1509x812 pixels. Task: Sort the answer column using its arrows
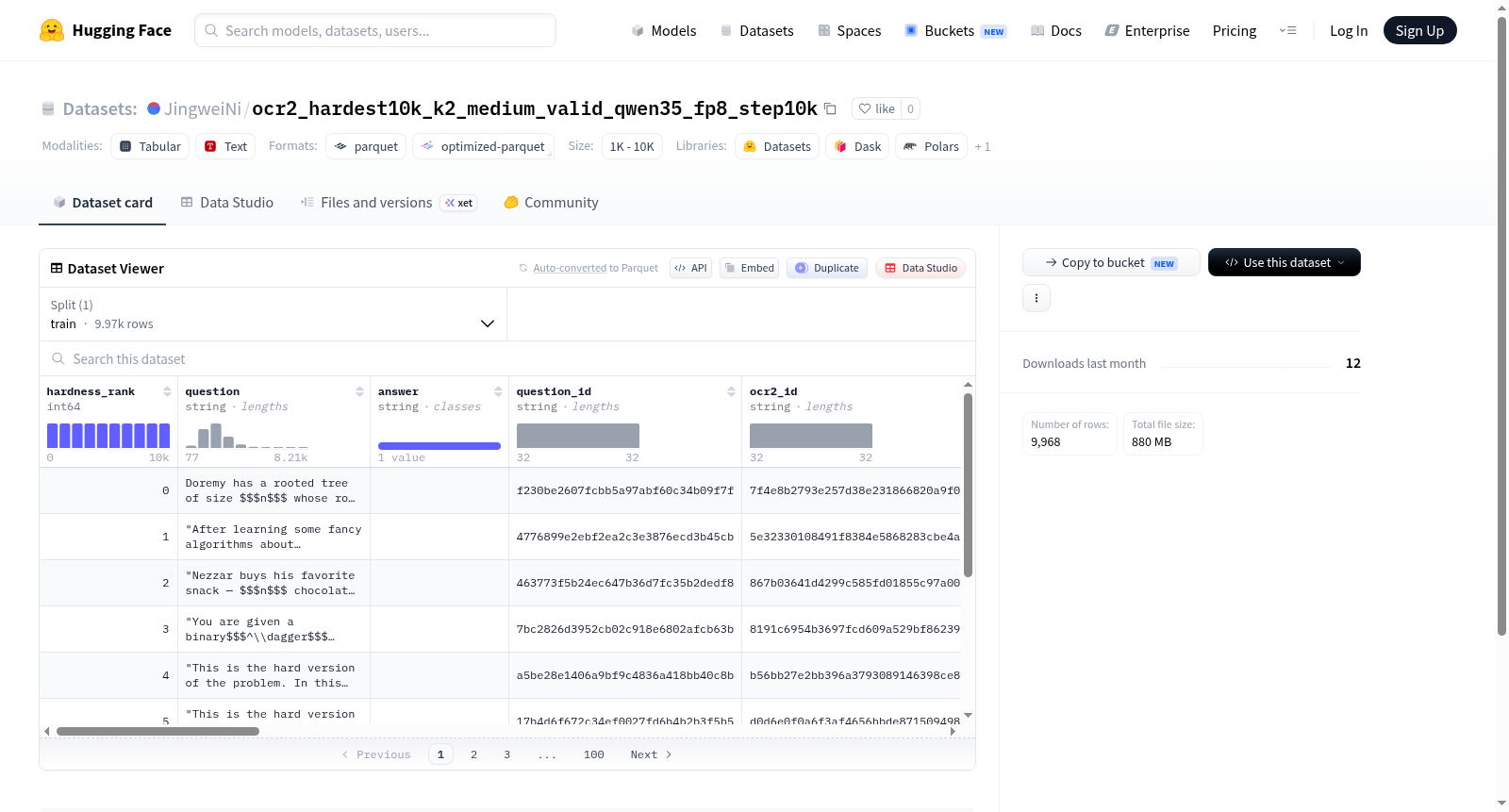[x=498, y=391]
